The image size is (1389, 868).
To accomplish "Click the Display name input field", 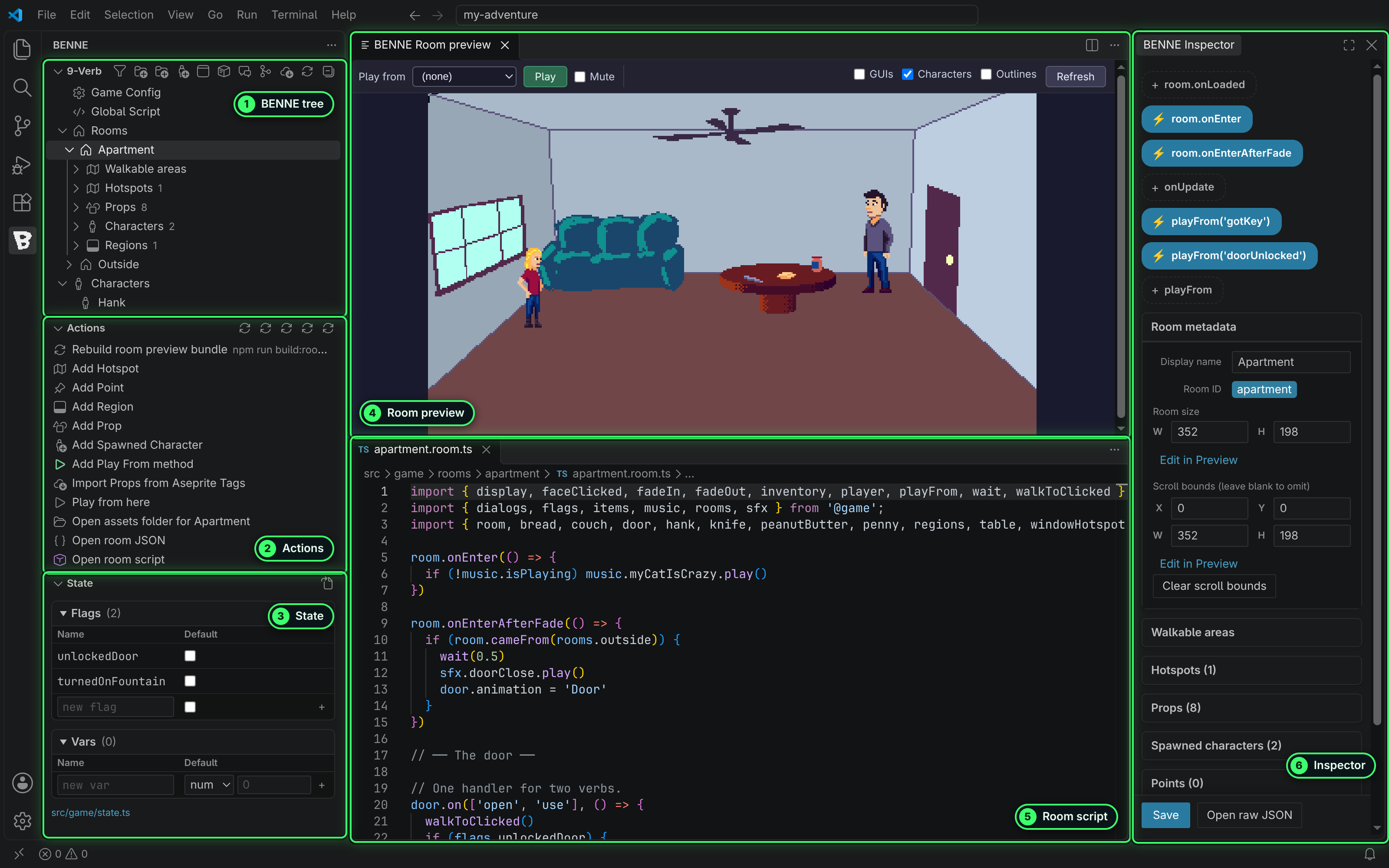I will tap(1291, 362).
